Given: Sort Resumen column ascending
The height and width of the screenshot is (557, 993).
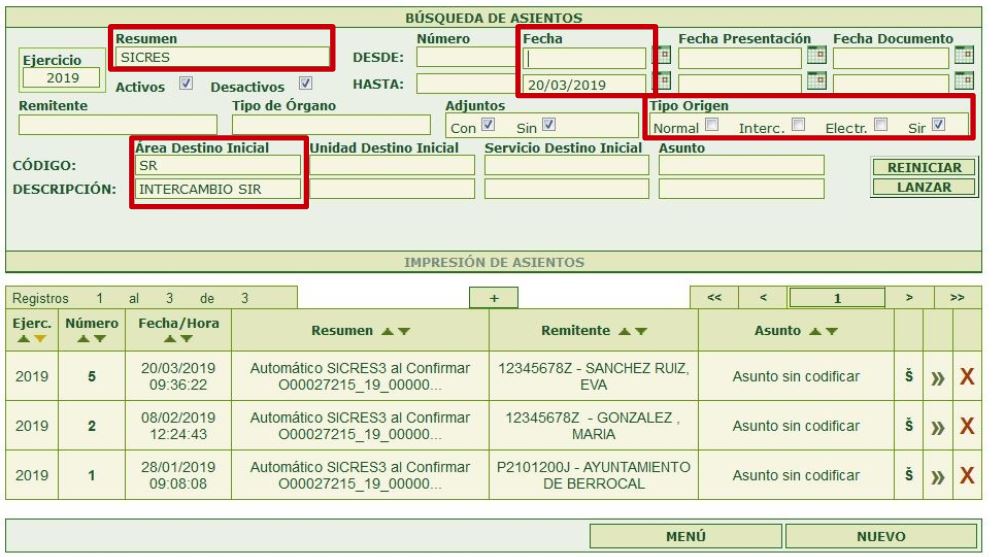Looking at the screenshot, I should click(x=388, y=332).
